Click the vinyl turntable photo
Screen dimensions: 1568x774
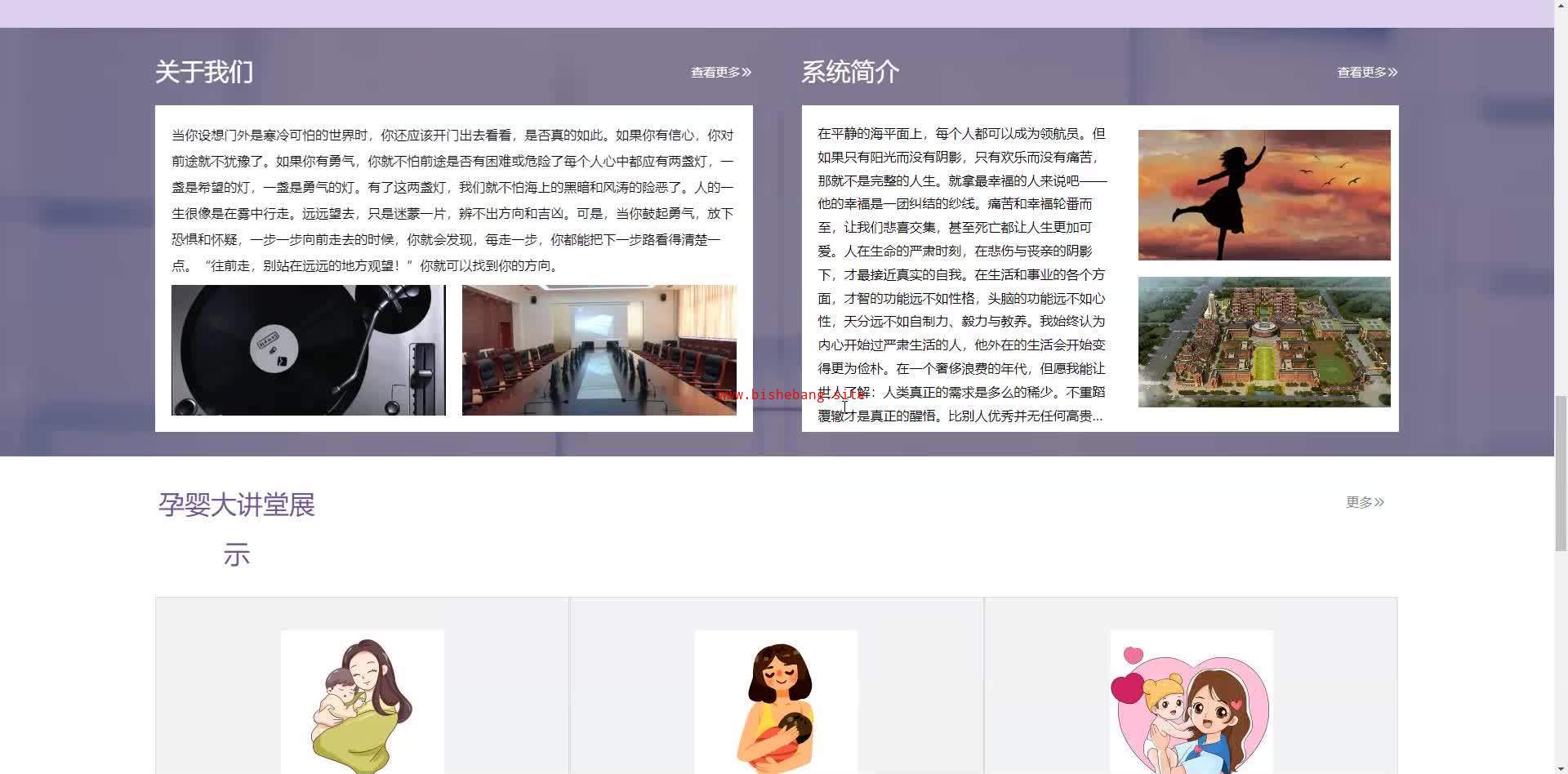(x=308, y=350)
